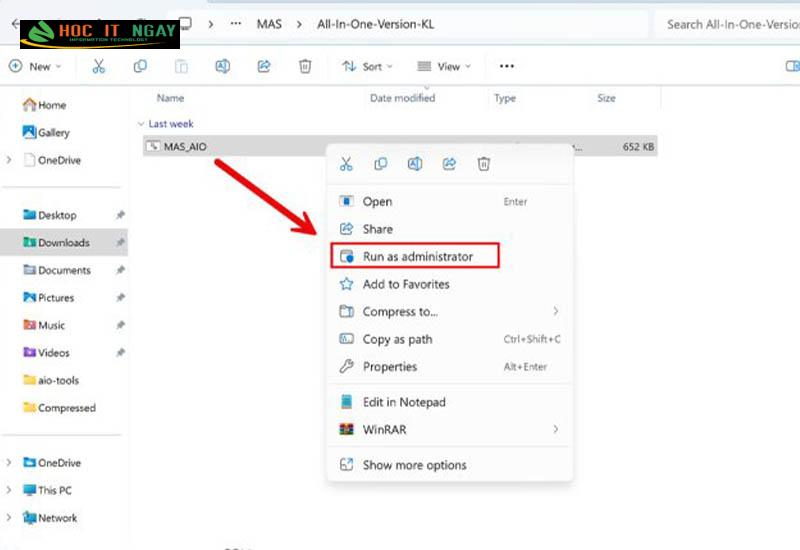Click the Rename icon in the toolbar

pyautogui.click(x=222, y=66)
